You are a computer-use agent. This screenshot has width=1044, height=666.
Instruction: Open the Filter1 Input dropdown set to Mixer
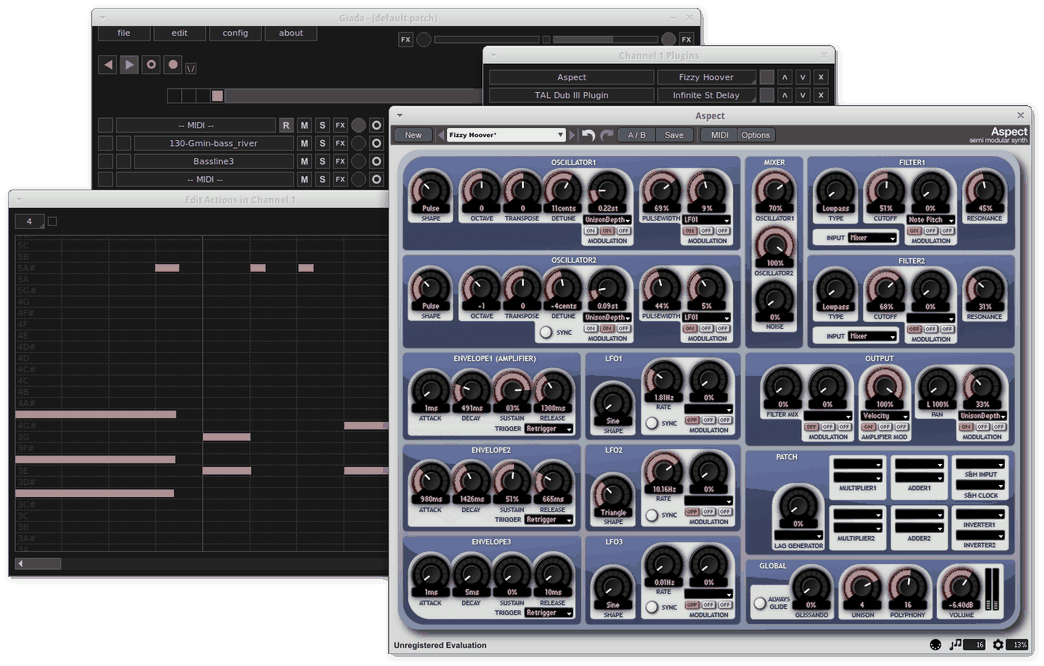coord(873,238)
